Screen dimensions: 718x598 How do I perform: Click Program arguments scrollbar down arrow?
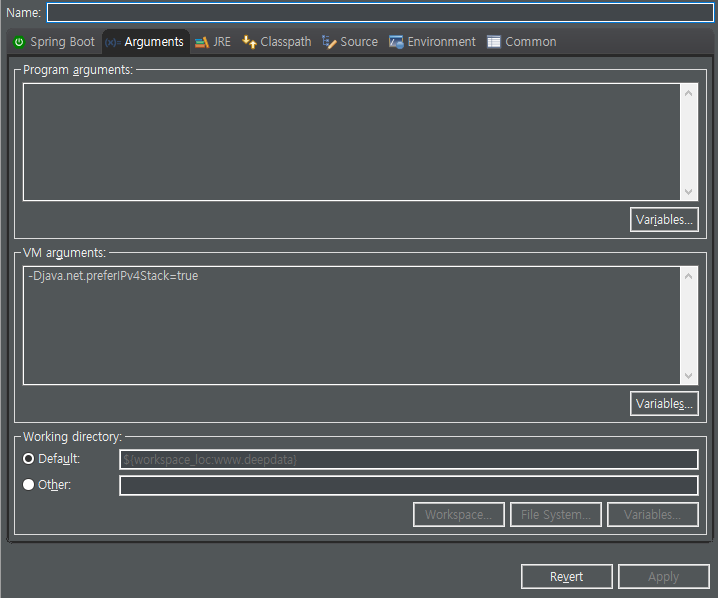[x=688, y=191]
